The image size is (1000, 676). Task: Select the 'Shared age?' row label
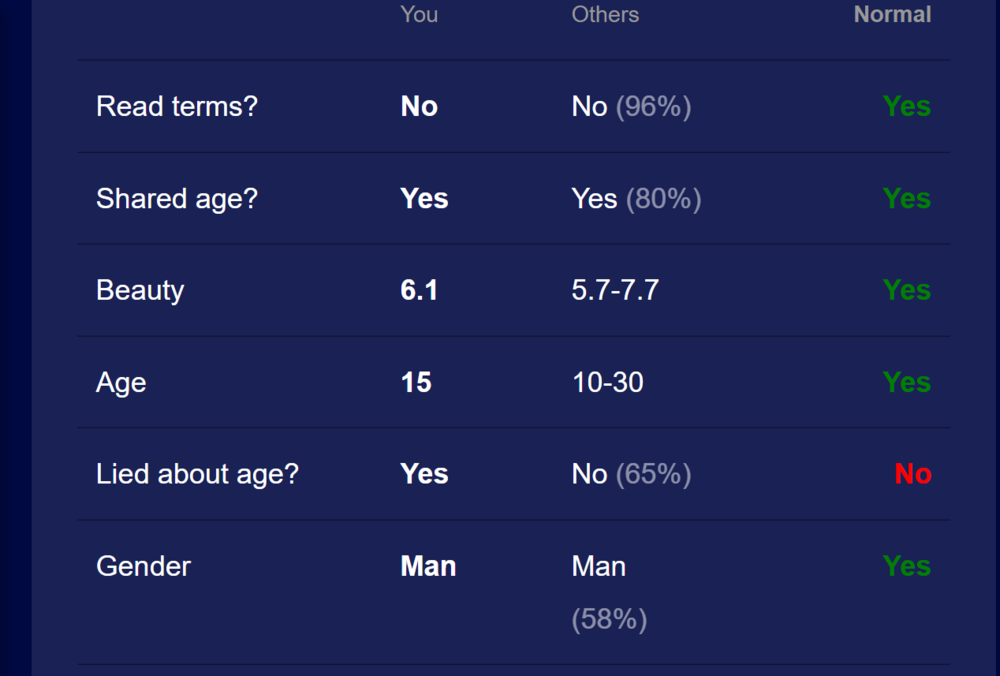pos(177,199)
